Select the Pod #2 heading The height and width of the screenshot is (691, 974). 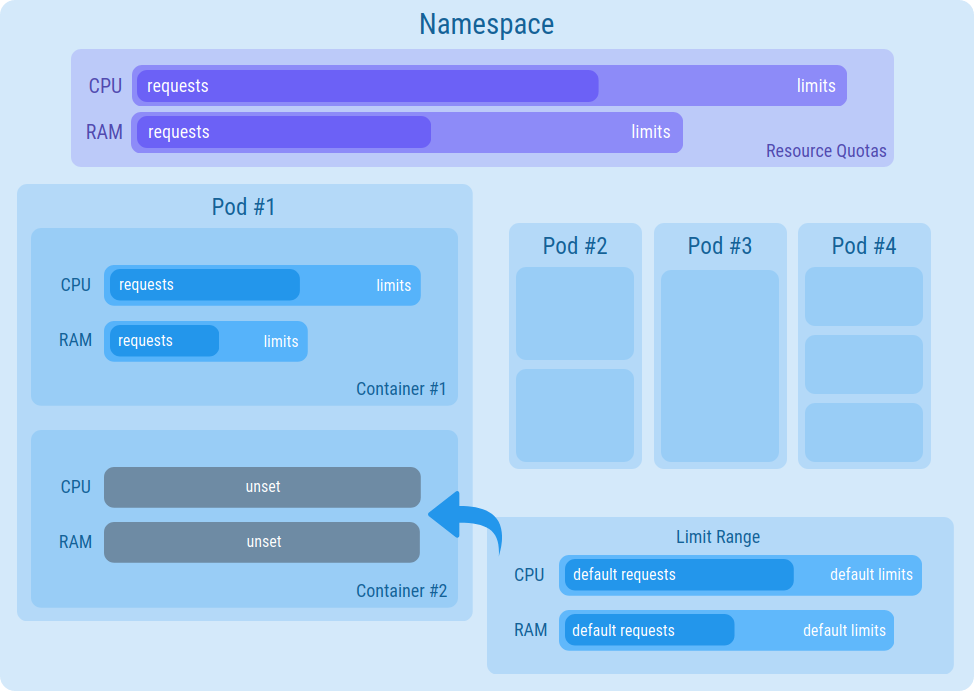tap(575, 246)
